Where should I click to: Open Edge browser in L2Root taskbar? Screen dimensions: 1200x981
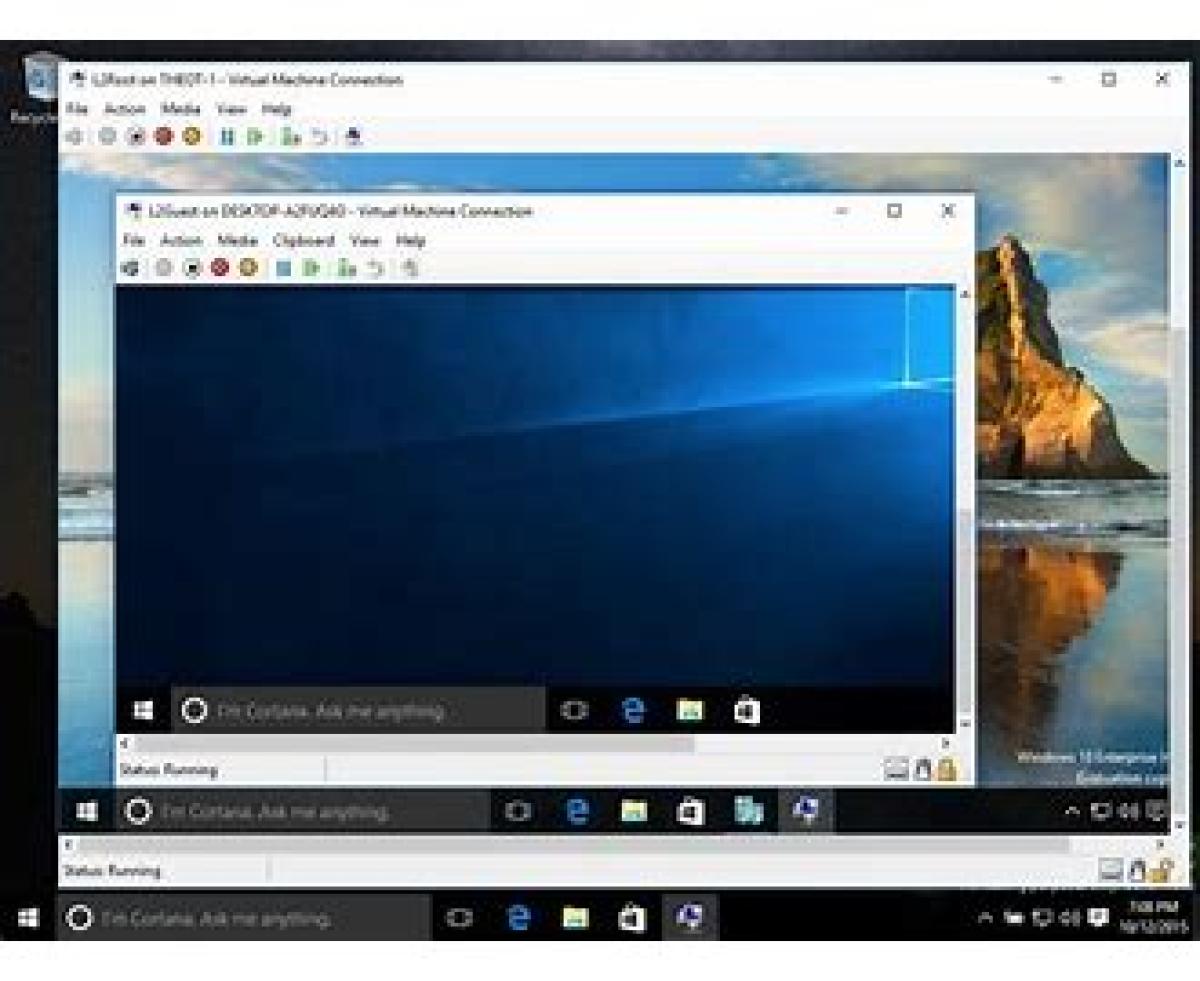[577, 811]
